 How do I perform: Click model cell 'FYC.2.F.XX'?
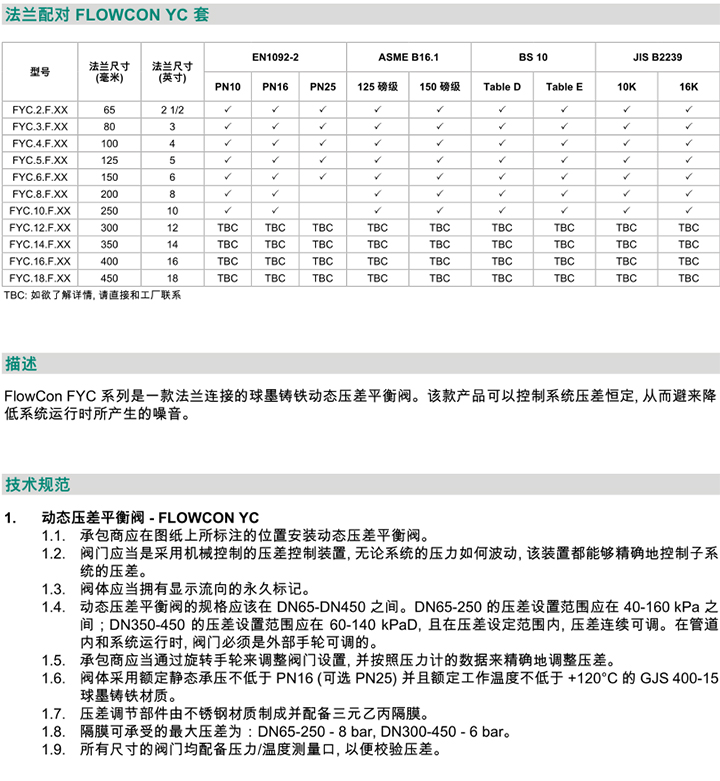40,110
